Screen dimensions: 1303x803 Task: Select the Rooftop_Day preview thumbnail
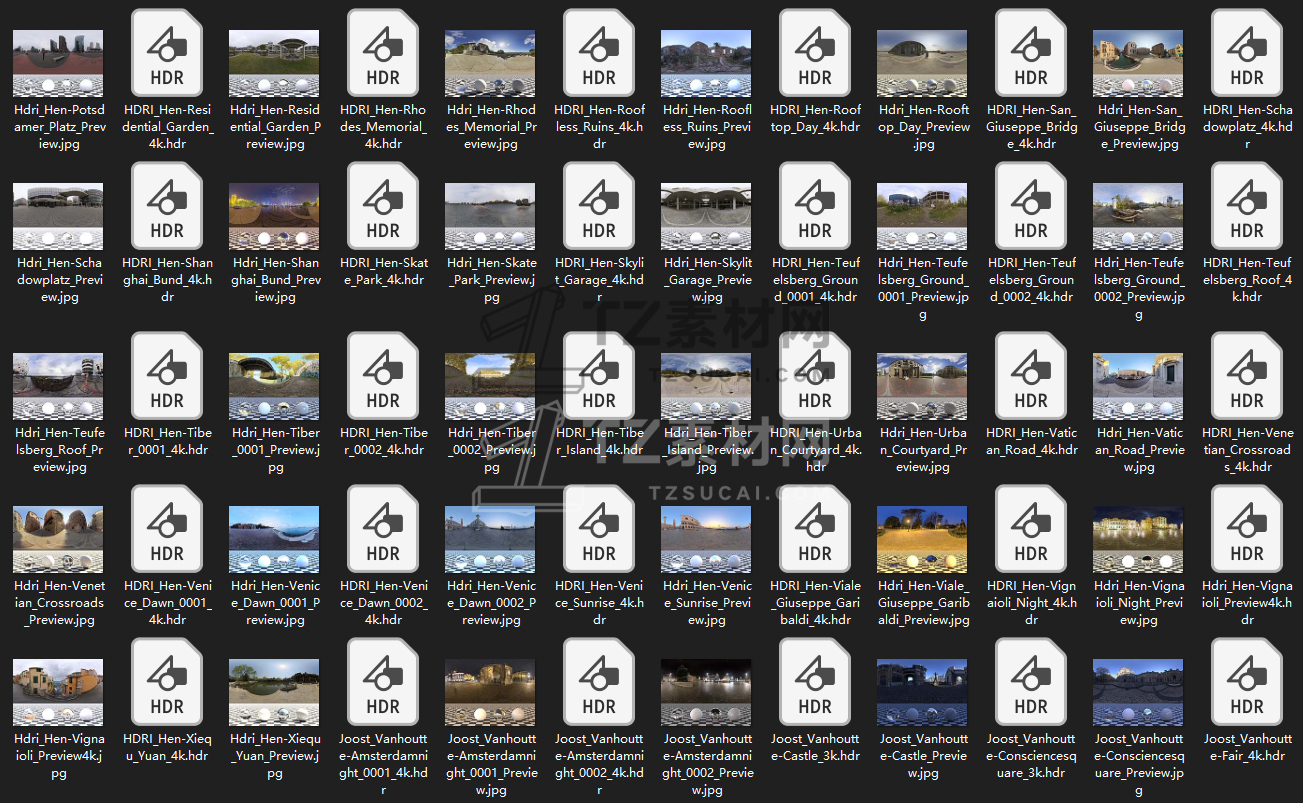(x=922, y=63)
